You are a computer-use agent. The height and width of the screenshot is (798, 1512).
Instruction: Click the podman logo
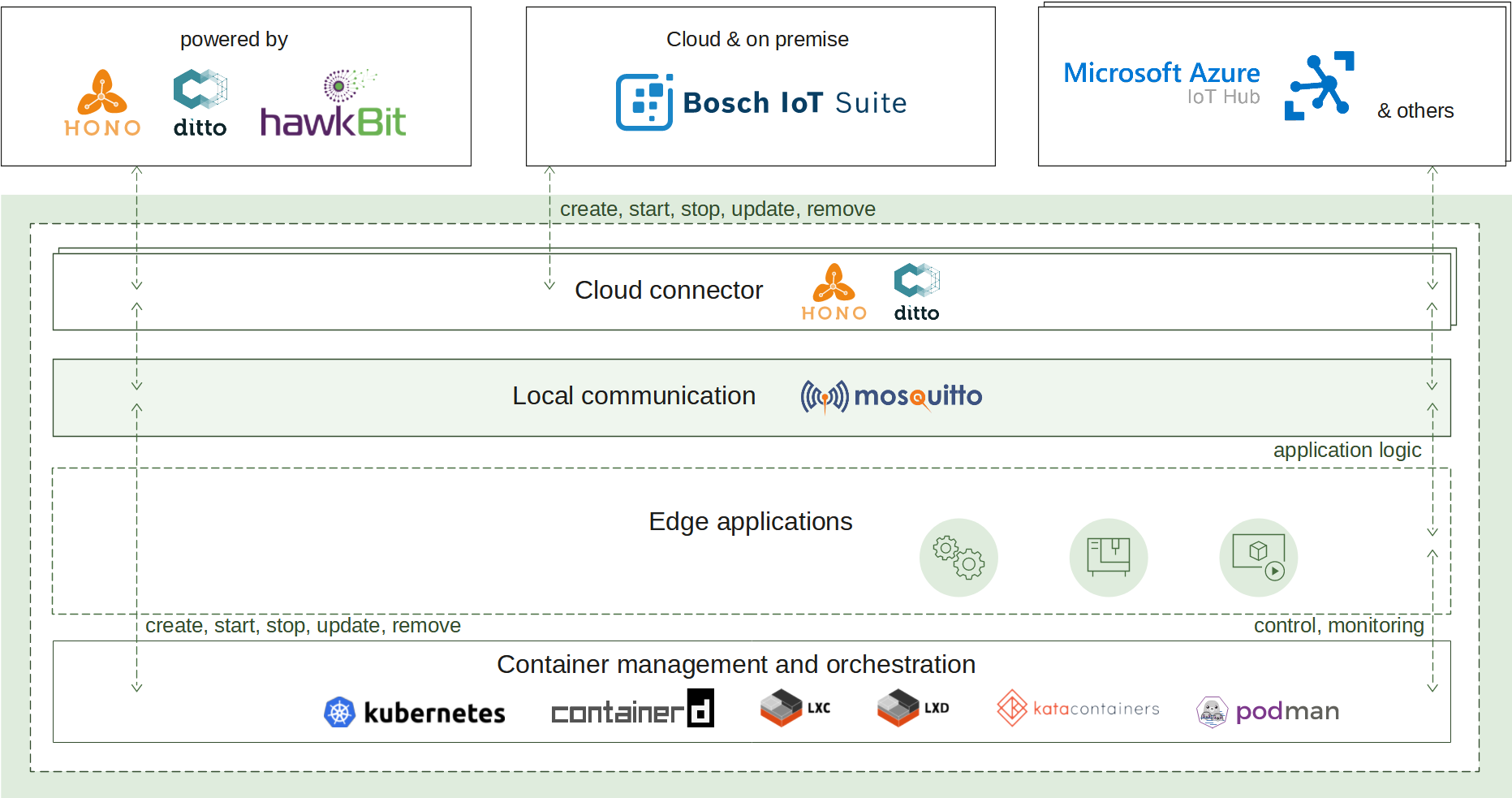pyautogui.click(x=1268, y=712)
